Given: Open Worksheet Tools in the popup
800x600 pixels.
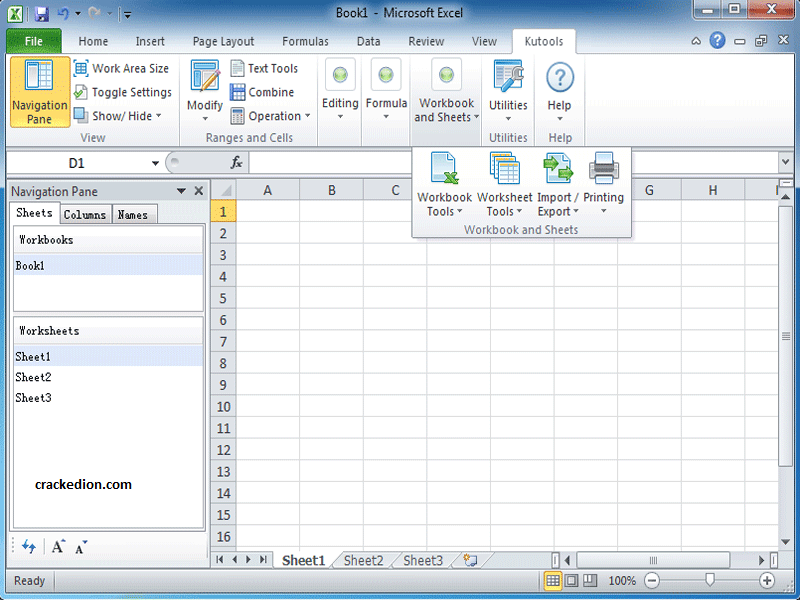Looking at the screenshot, I should [x=505, y=184].
